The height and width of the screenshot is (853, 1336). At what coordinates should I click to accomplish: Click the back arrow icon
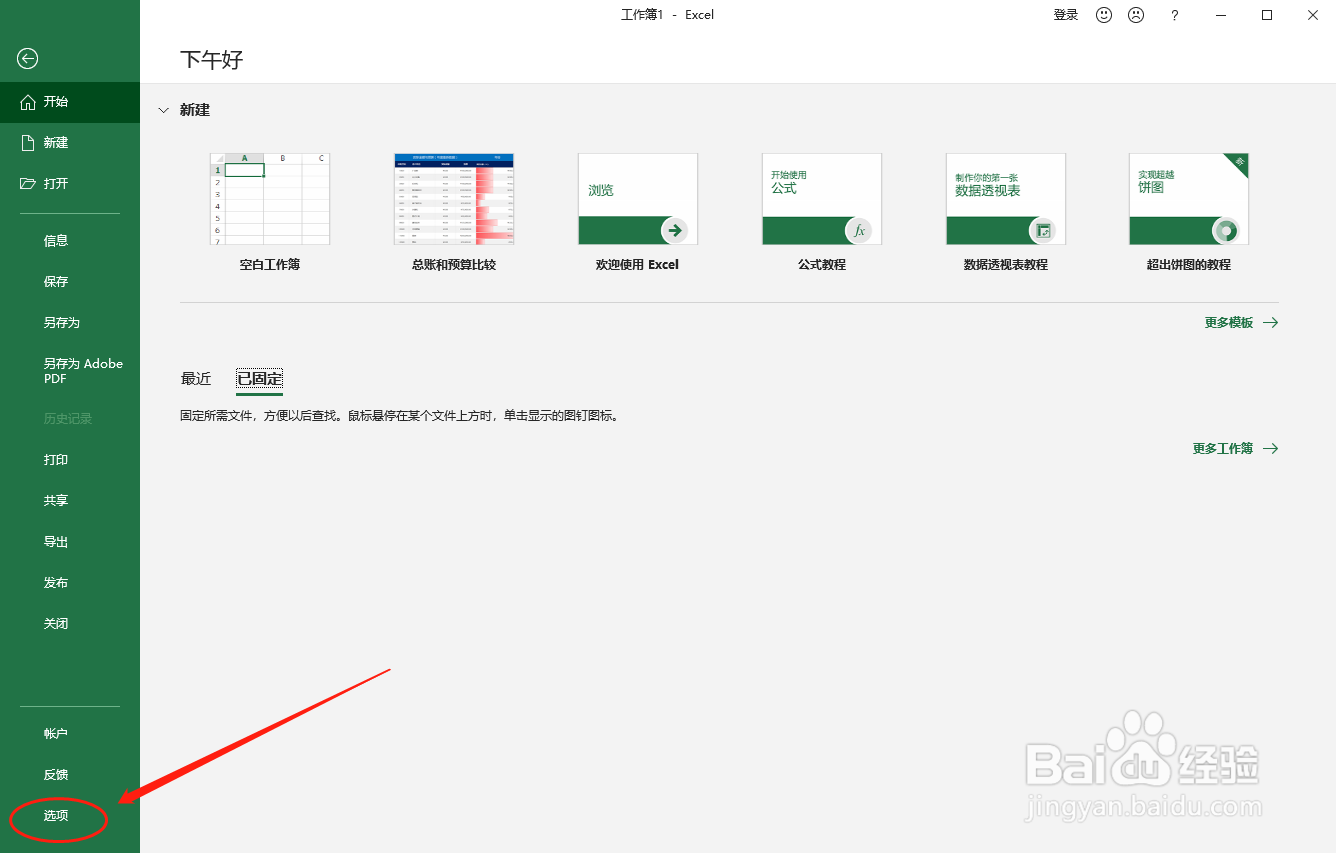pyautogui.click(x=28, y=59)
